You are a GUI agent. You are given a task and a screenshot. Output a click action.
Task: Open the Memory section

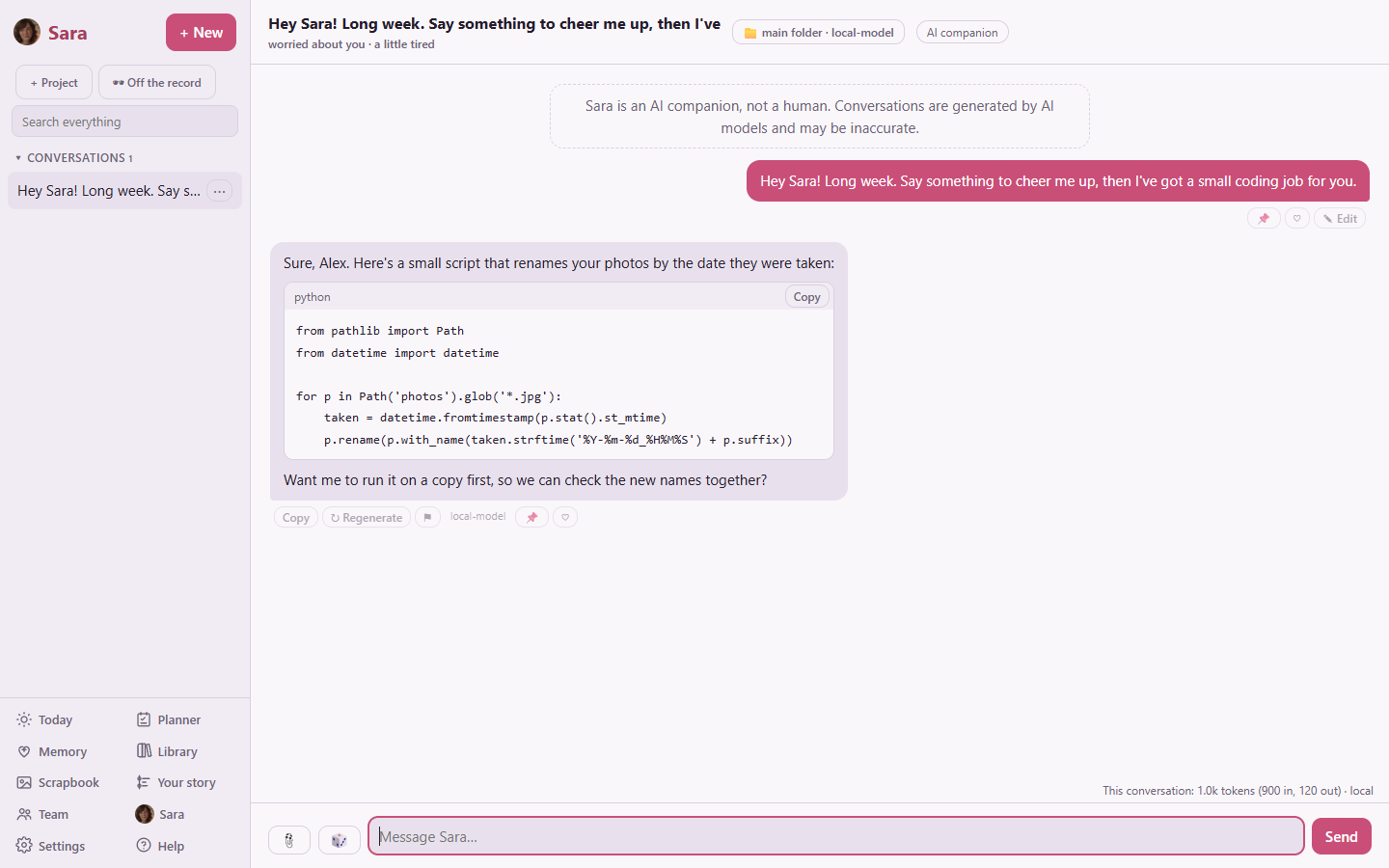pos(52,751)
